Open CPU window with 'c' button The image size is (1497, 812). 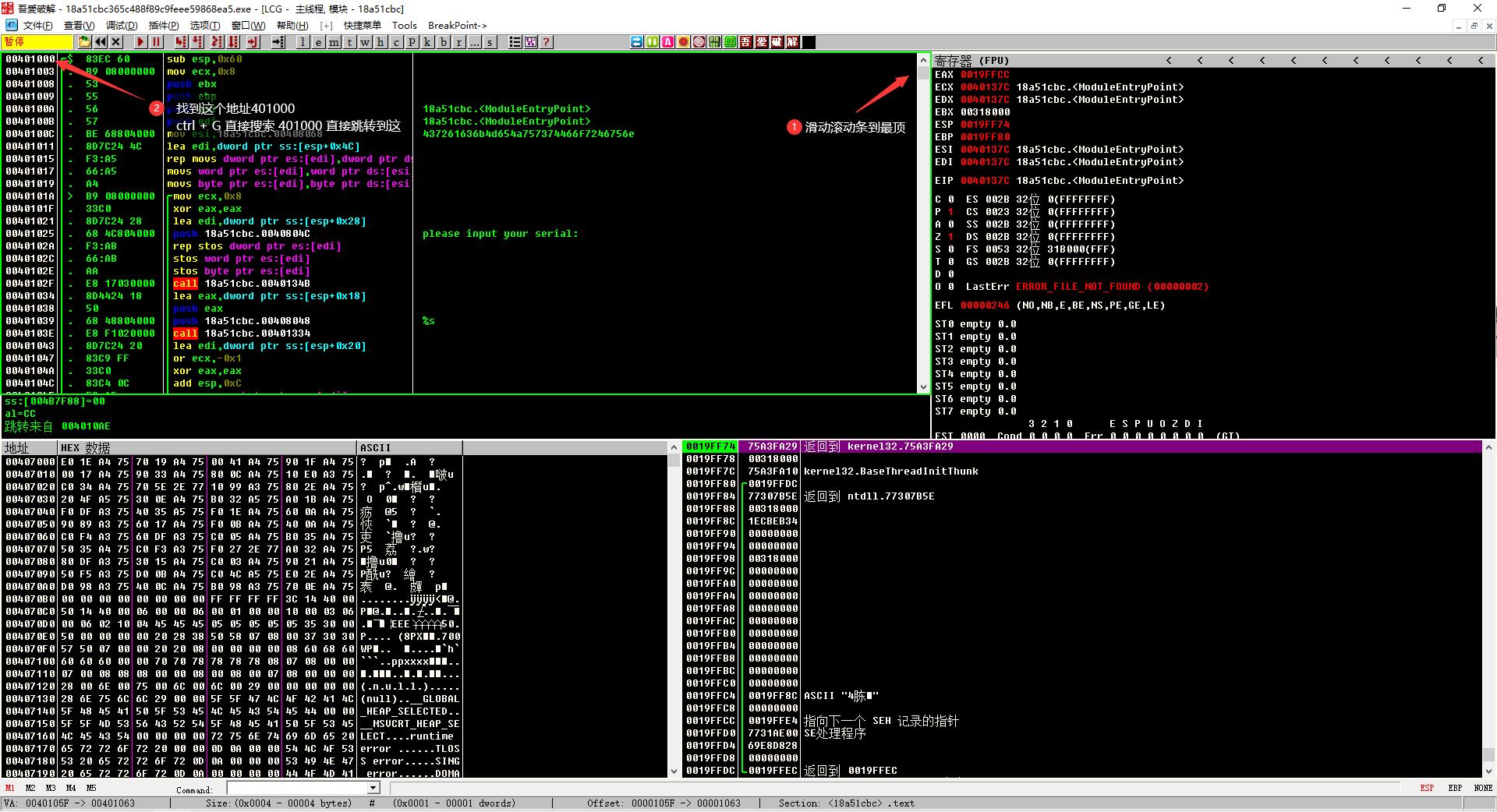tap(397, 42)
